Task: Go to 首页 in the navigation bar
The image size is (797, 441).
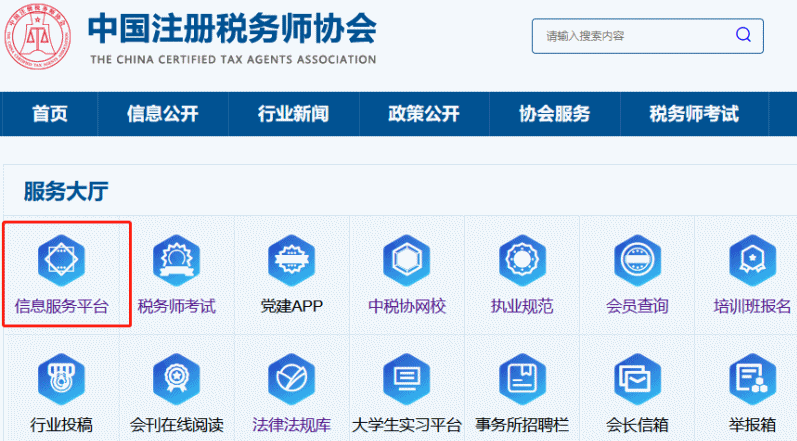Action: [x=49, y=114]
